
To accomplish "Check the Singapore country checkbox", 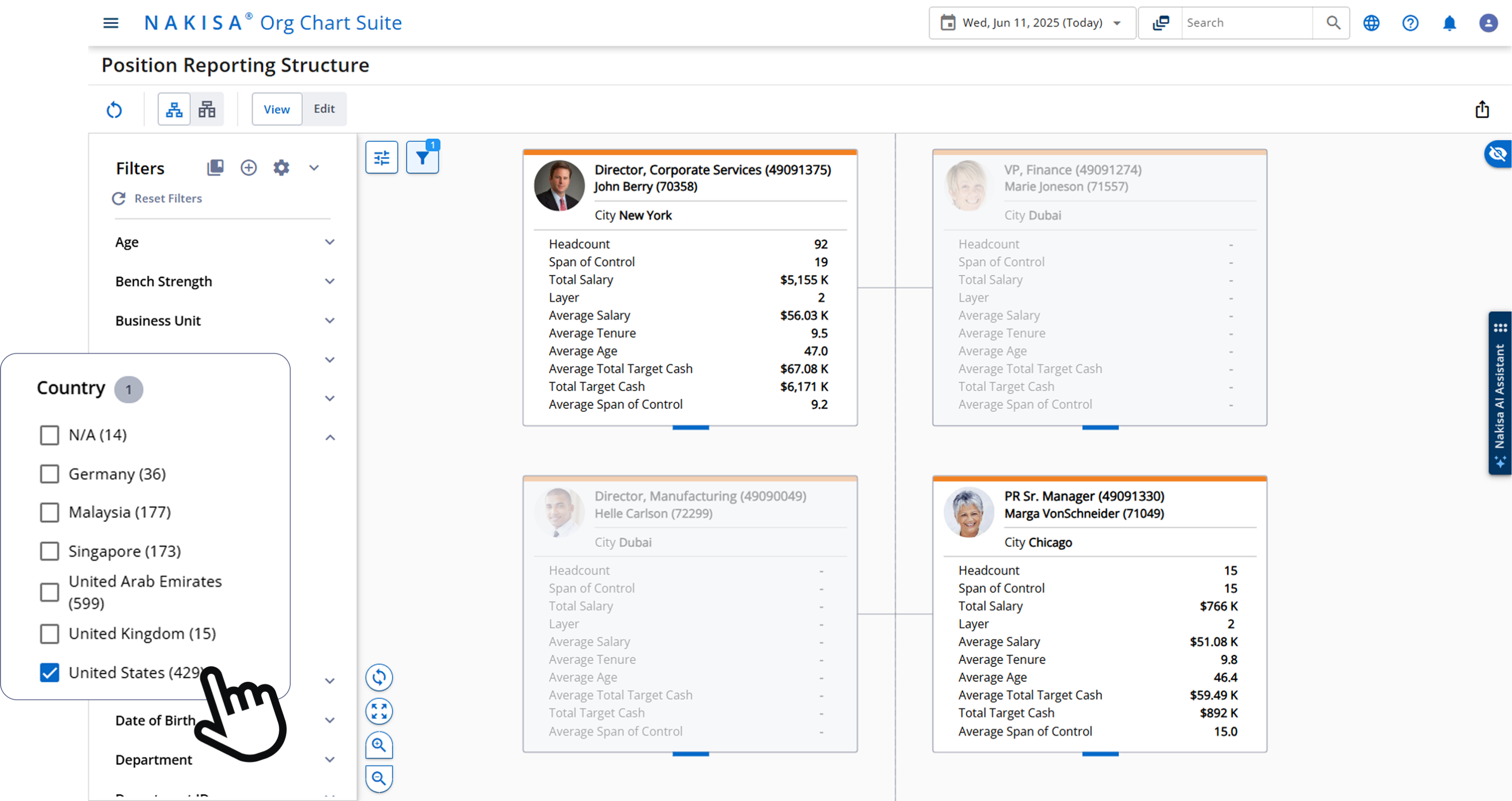I will [49, 551].
